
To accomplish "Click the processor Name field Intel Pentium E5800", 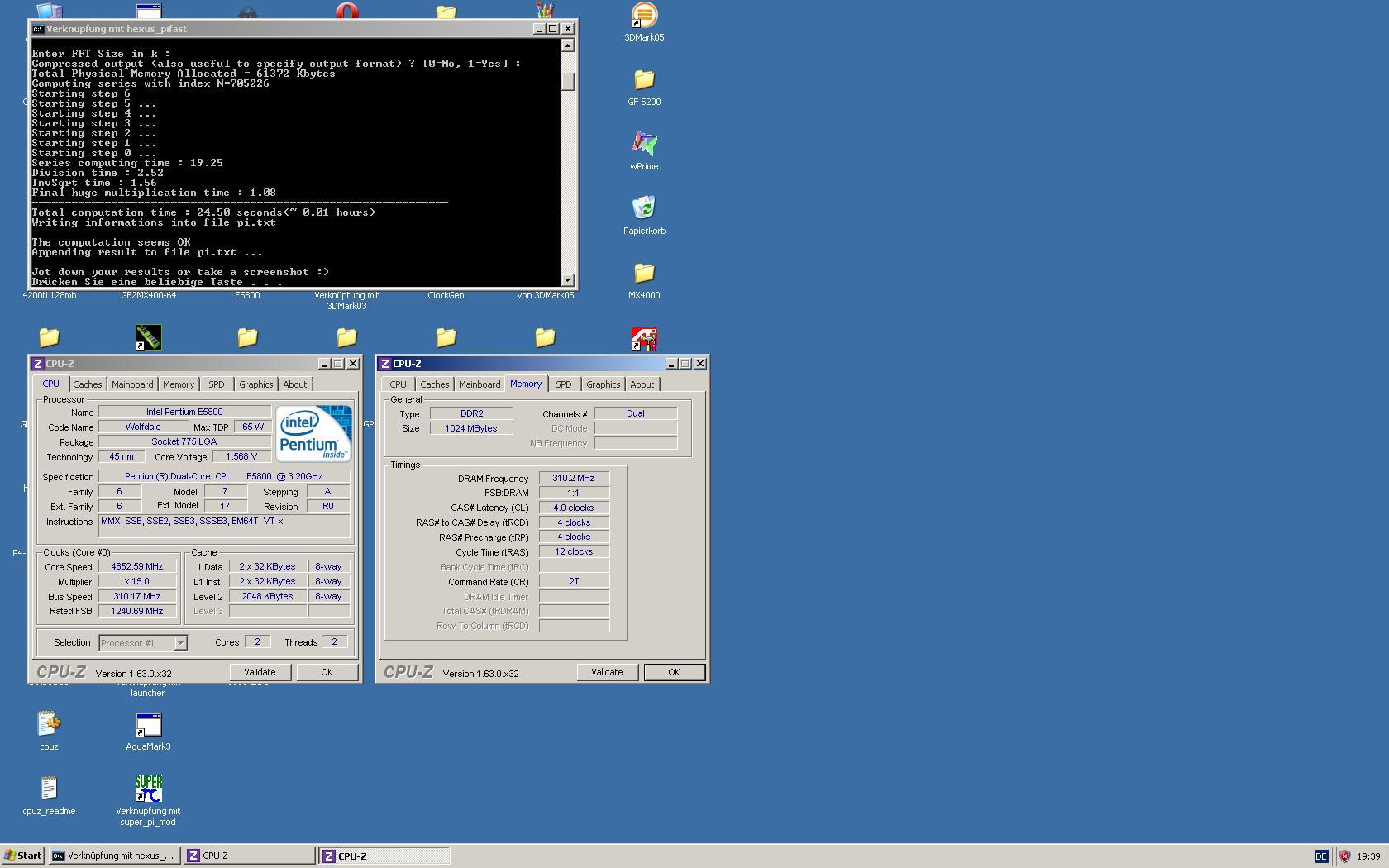I will [x=184, y=413].
